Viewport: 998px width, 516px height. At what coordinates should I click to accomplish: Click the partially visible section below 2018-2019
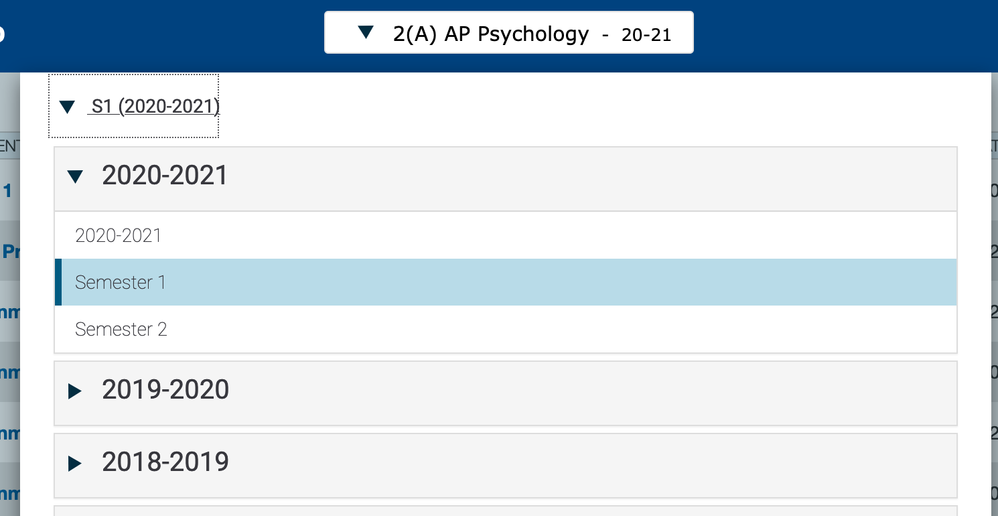coord(505,510)
